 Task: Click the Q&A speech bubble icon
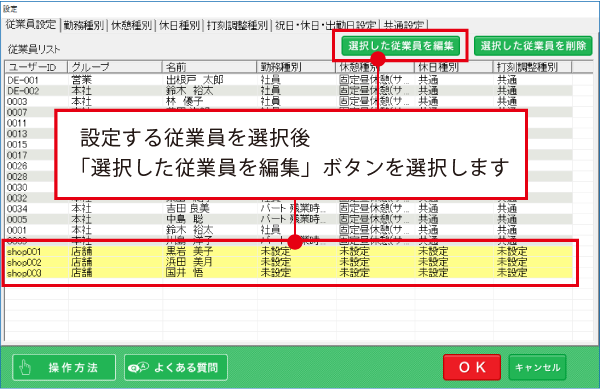coord(138,368)
